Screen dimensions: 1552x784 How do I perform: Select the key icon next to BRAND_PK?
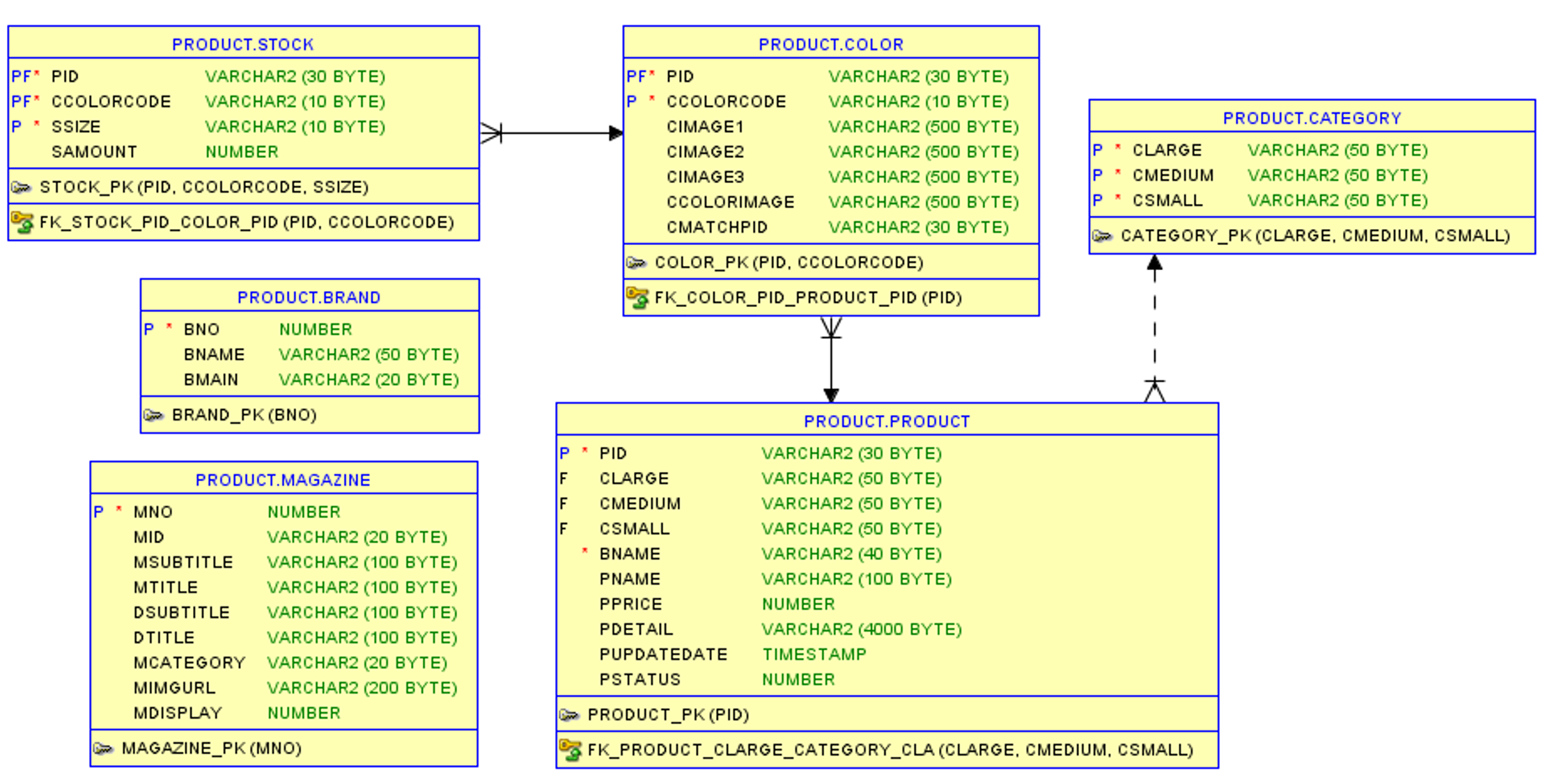155,414
